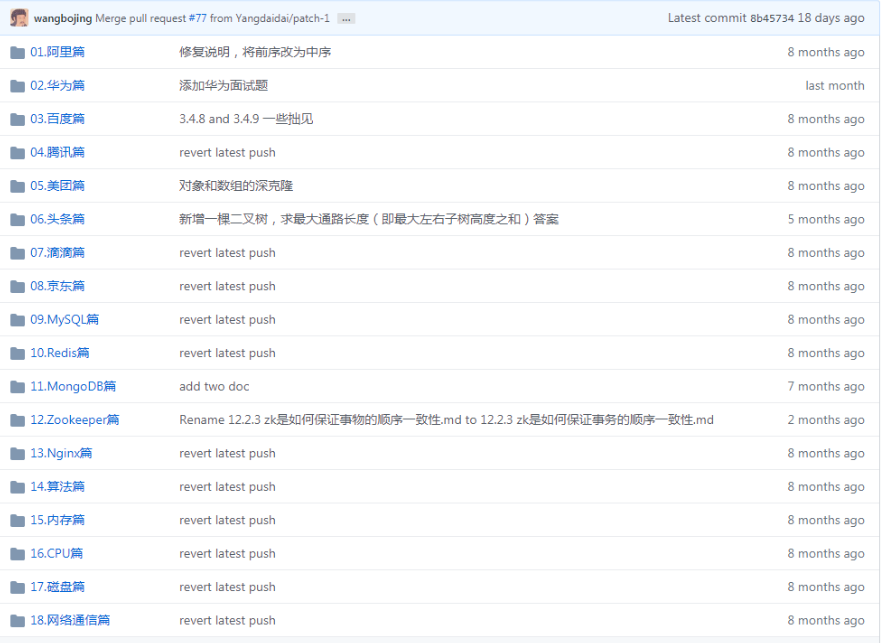The height and width of the screenshot is (643, 881).
Task: Open the 07.滴滴篇 folder link
Action: [57, 252]
